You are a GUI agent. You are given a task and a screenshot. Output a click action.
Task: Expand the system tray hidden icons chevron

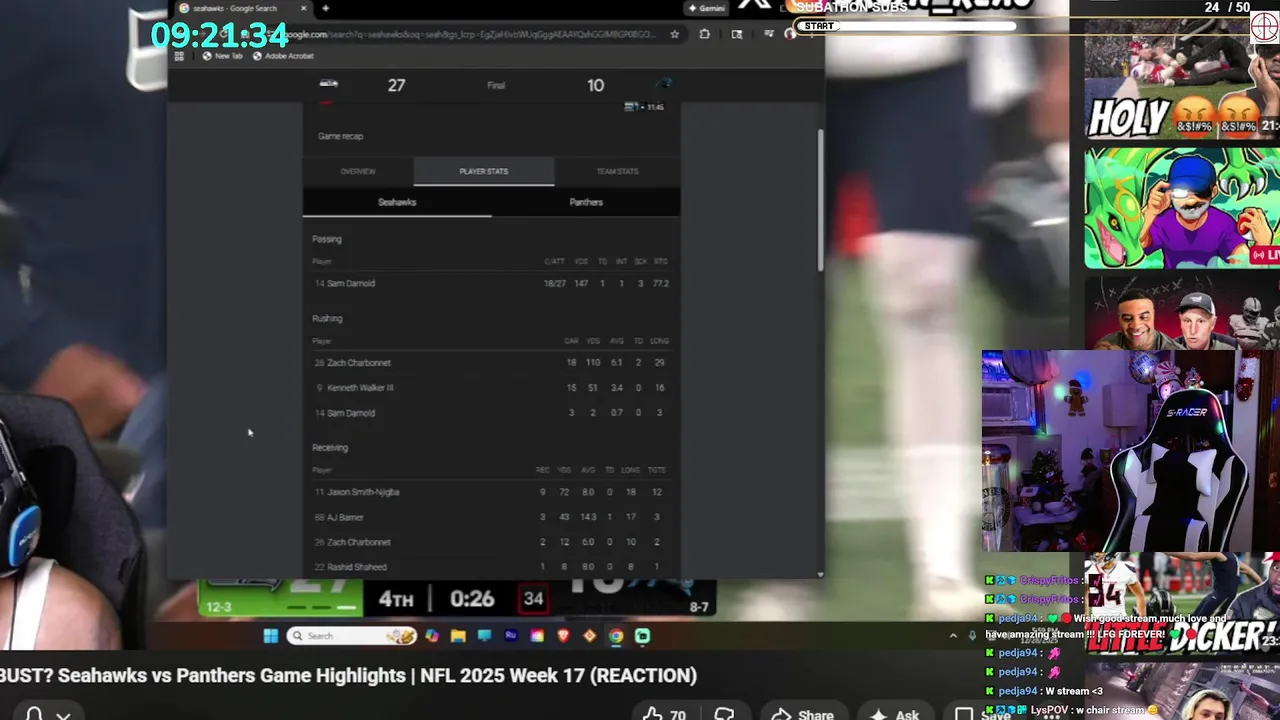pyautogui.click(x=953, y=636)
